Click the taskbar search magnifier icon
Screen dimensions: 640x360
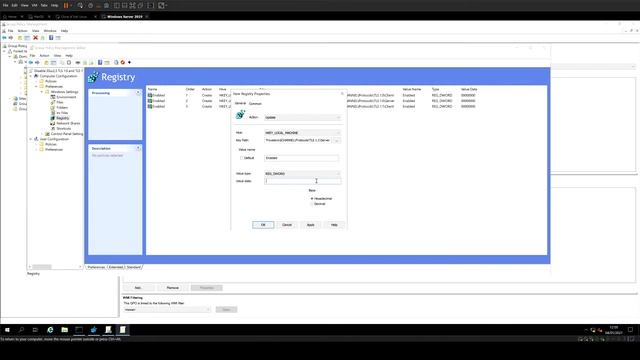pos(21,330)
